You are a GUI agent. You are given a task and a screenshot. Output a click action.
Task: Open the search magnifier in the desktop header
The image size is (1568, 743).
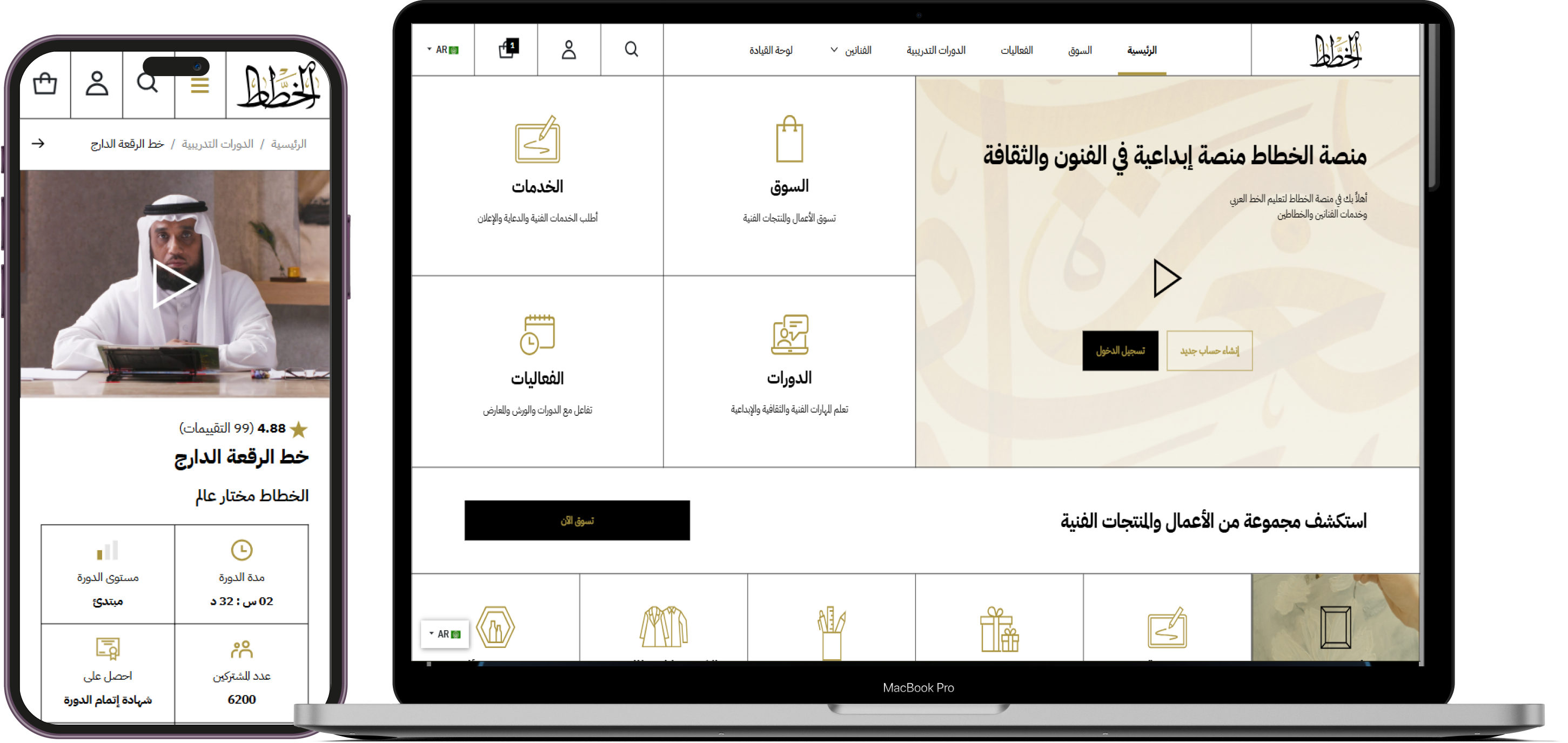coord(631,49)
